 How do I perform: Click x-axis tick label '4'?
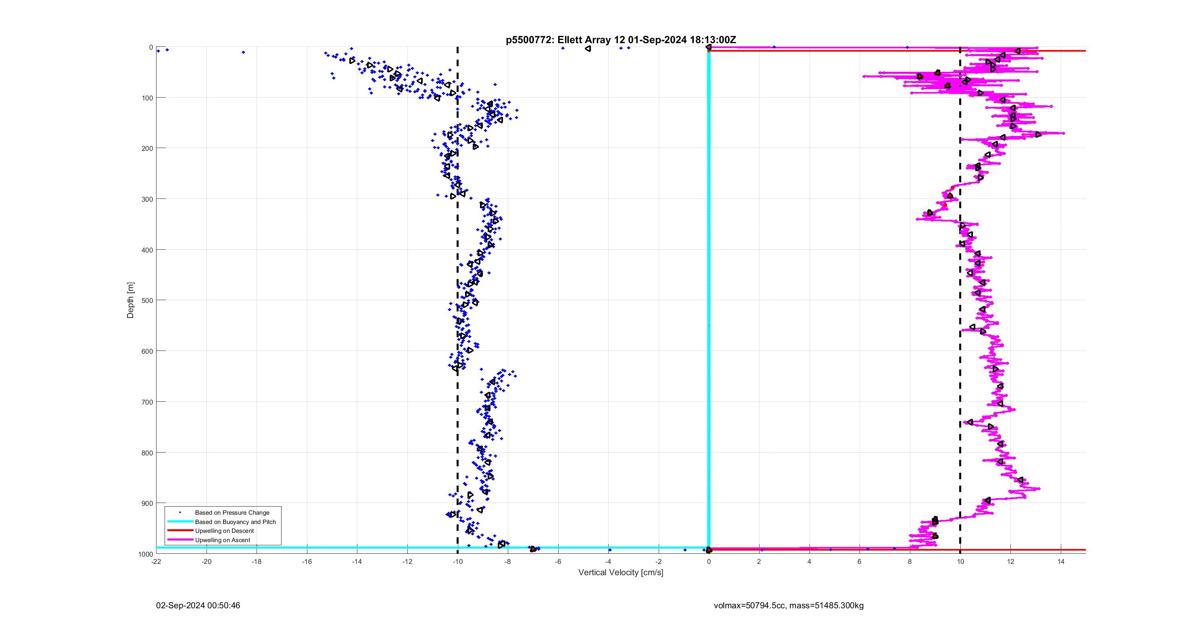809,561
